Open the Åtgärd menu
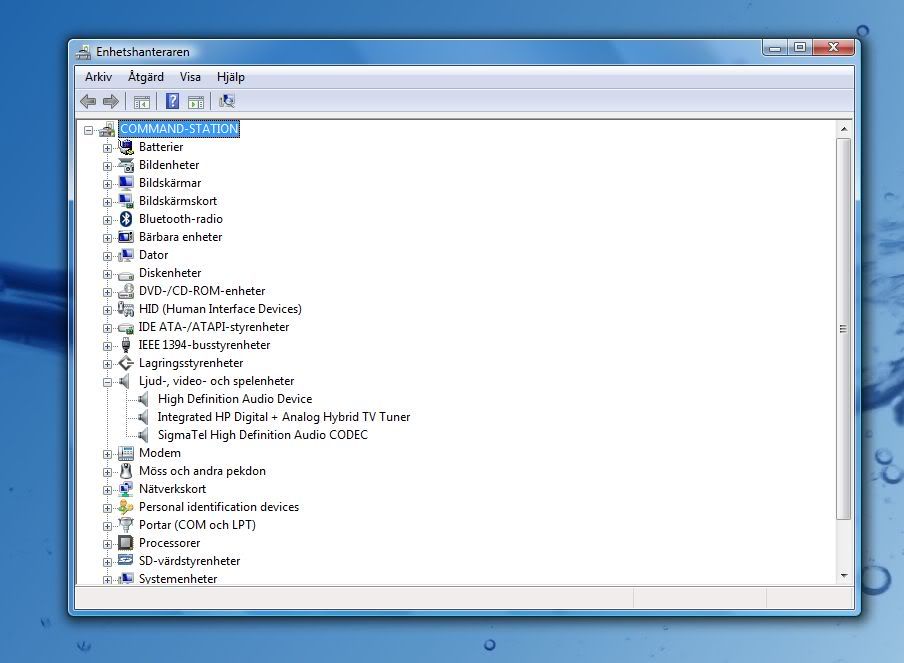The image size is (904, 663). point(146,77)
